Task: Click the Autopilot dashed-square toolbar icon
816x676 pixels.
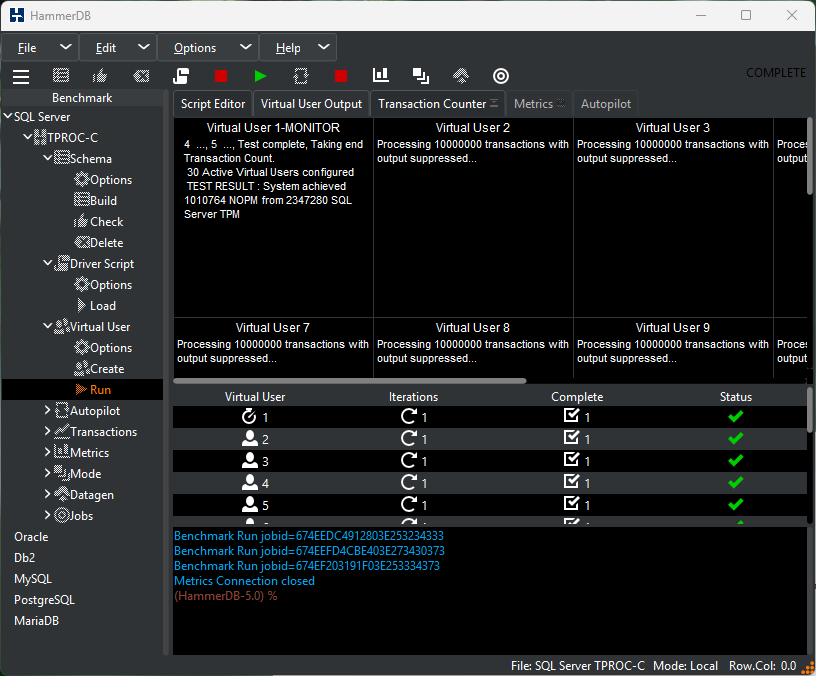Action: [x=301, y=76]
